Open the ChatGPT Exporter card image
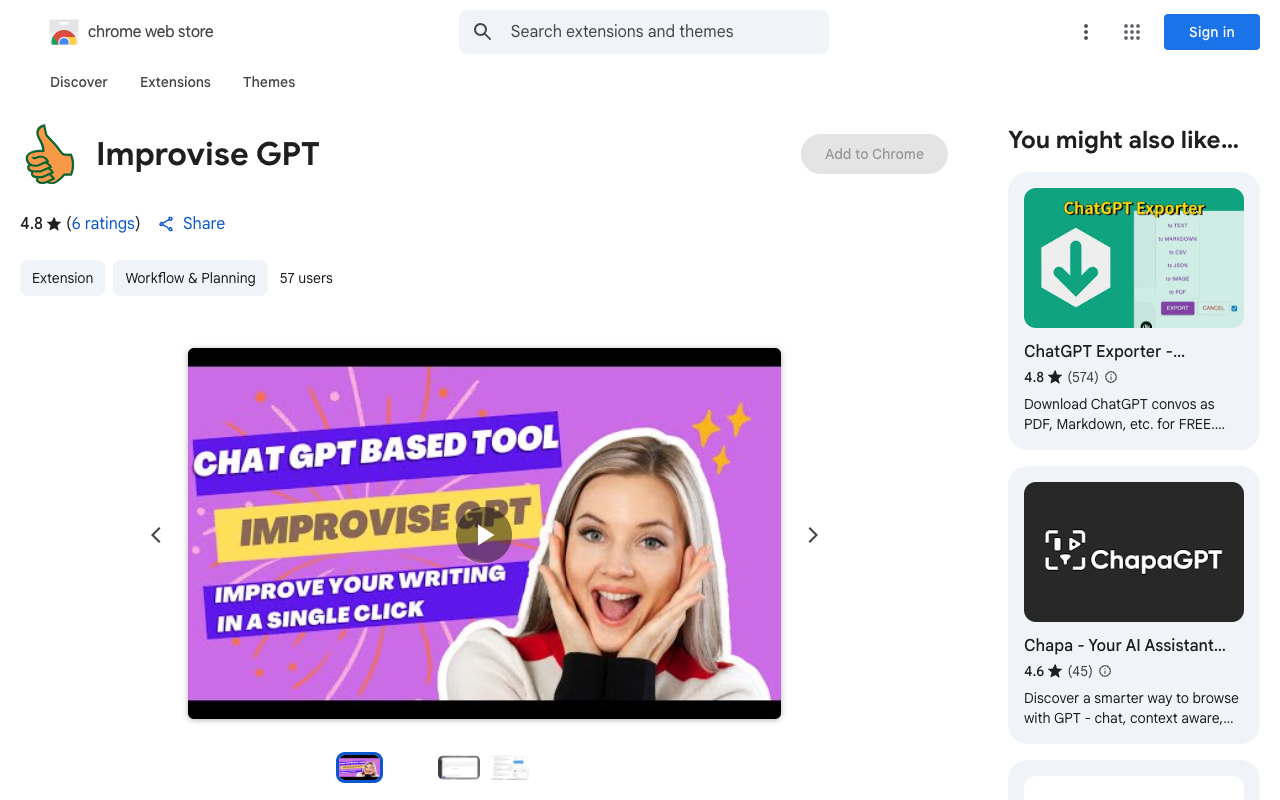This screenshot has width=1280, height=800. coord(1134,258)
